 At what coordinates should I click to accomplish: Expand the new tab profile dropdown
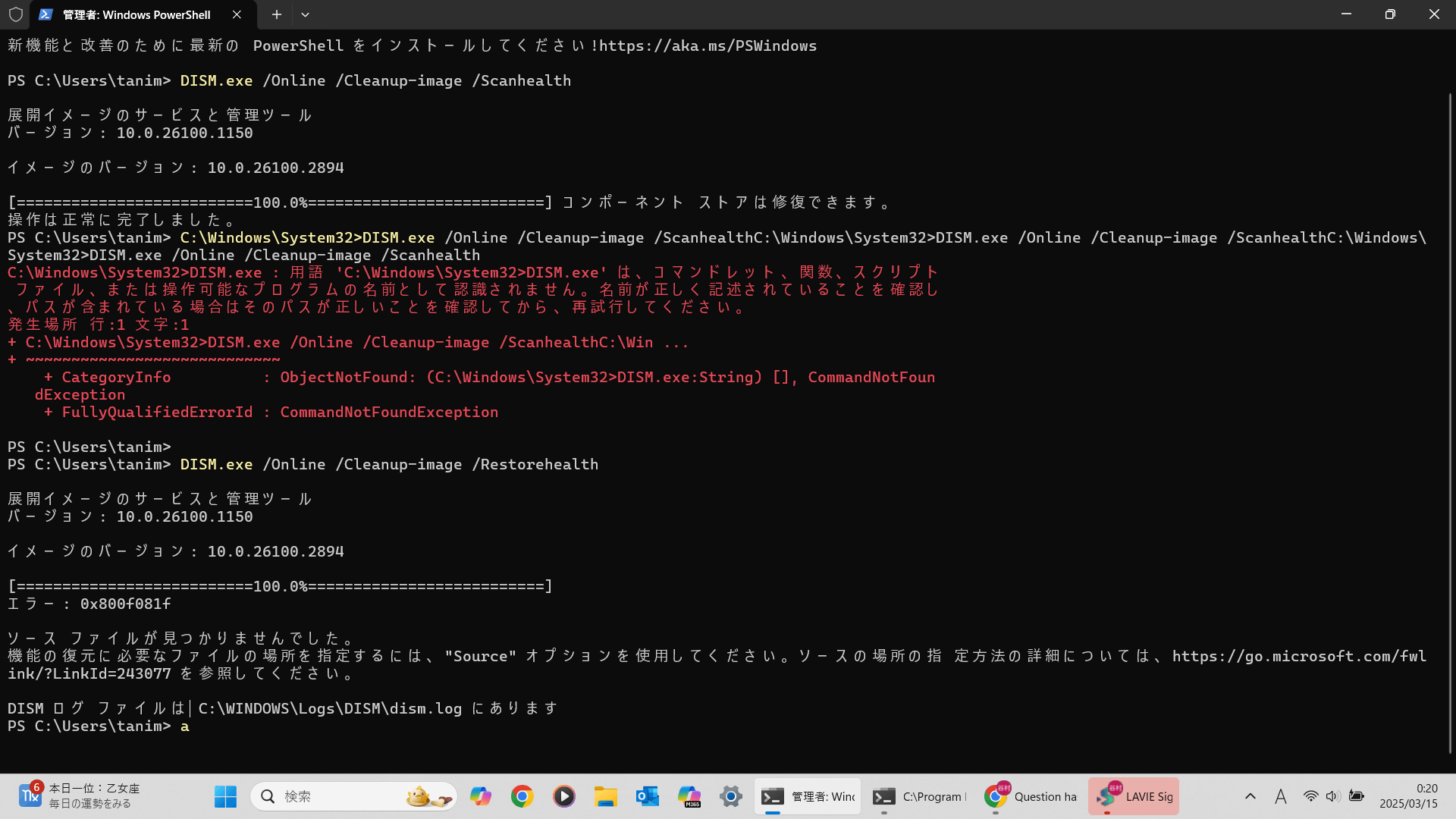coord(305,14)
